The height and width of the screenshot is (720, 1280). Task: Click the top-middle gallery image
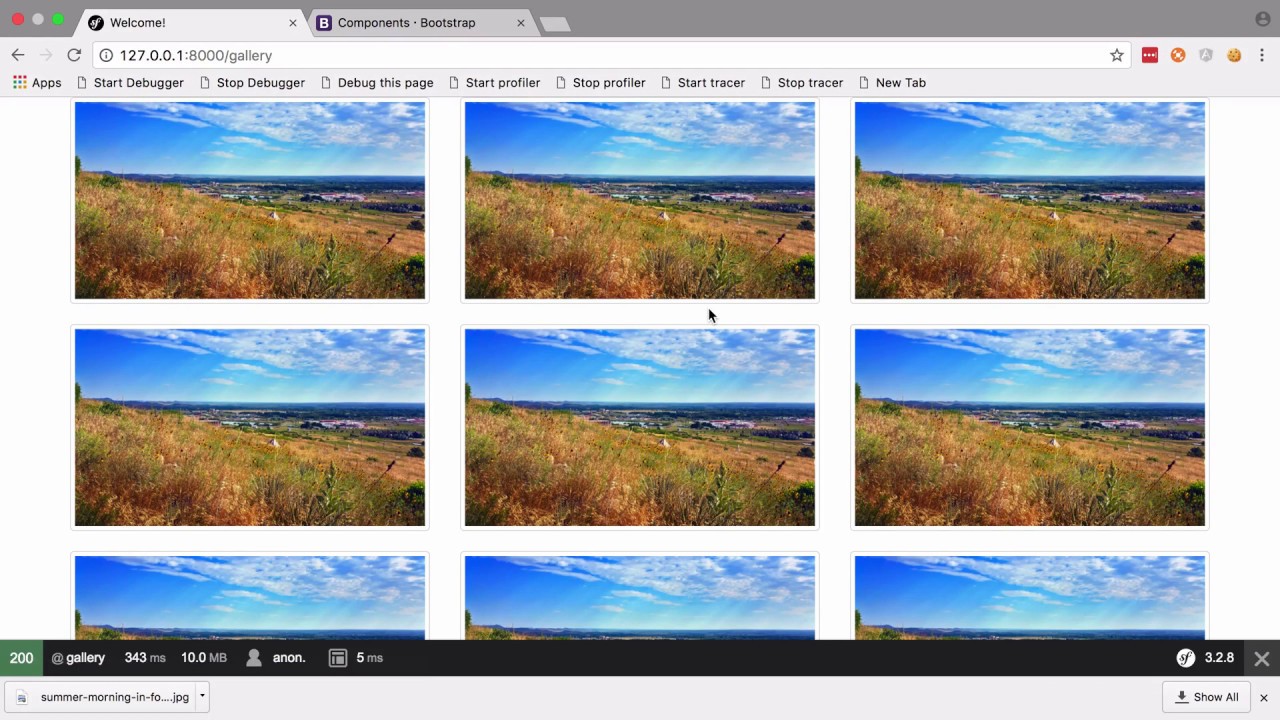[x=640, y=200]
